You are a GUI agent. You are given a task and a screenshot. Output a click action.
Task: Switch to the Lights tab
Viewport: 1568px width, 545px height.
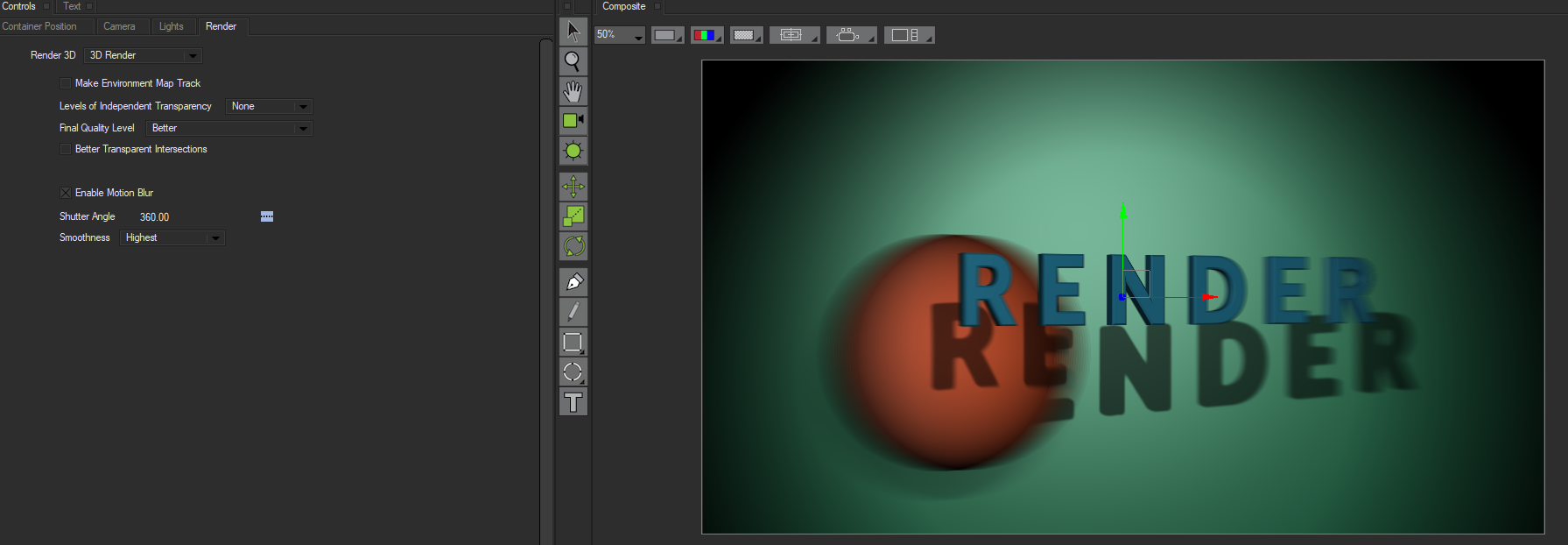(171, 26)
